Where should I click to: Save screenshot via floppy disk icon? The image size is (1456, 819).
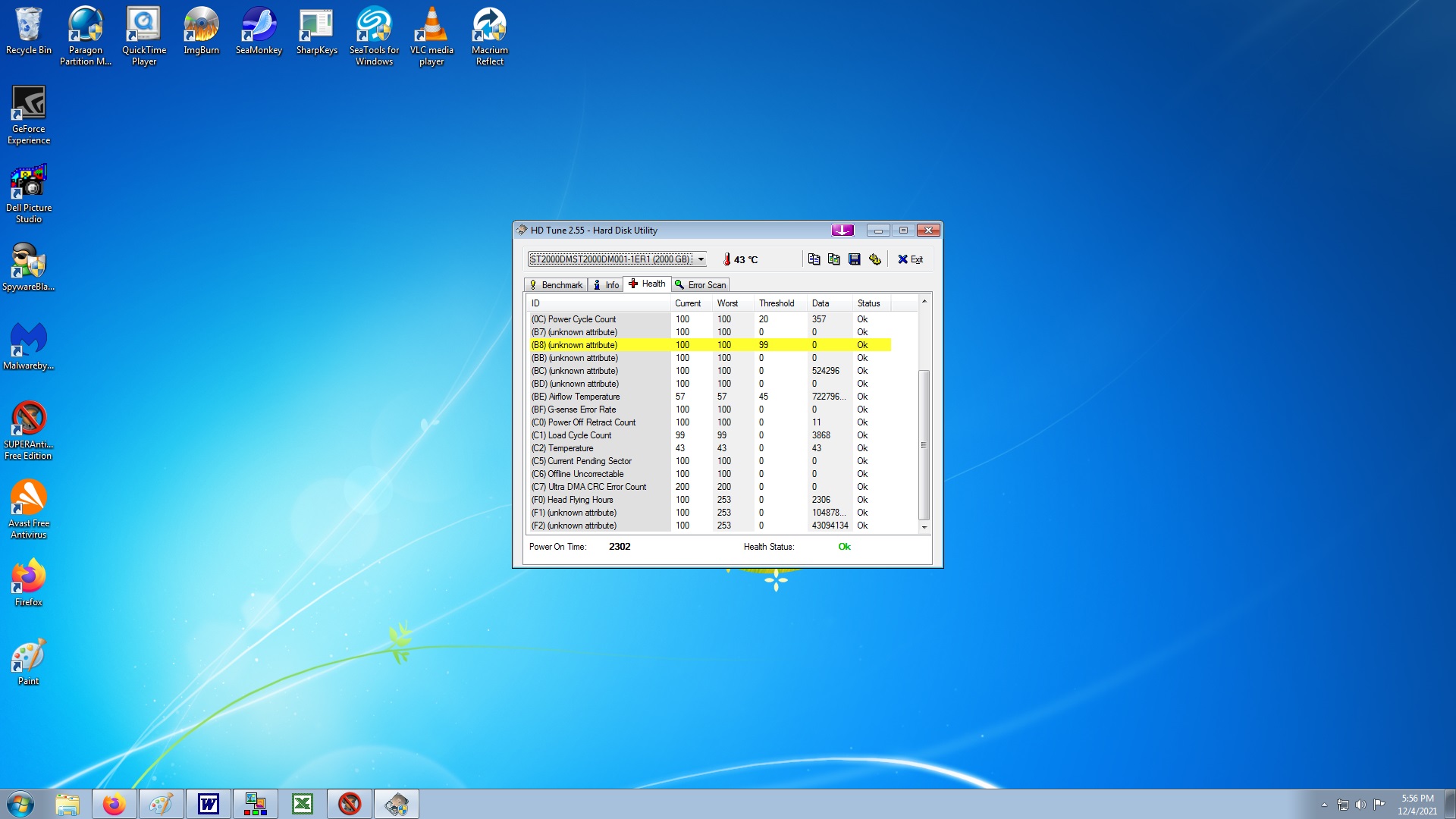855,259
